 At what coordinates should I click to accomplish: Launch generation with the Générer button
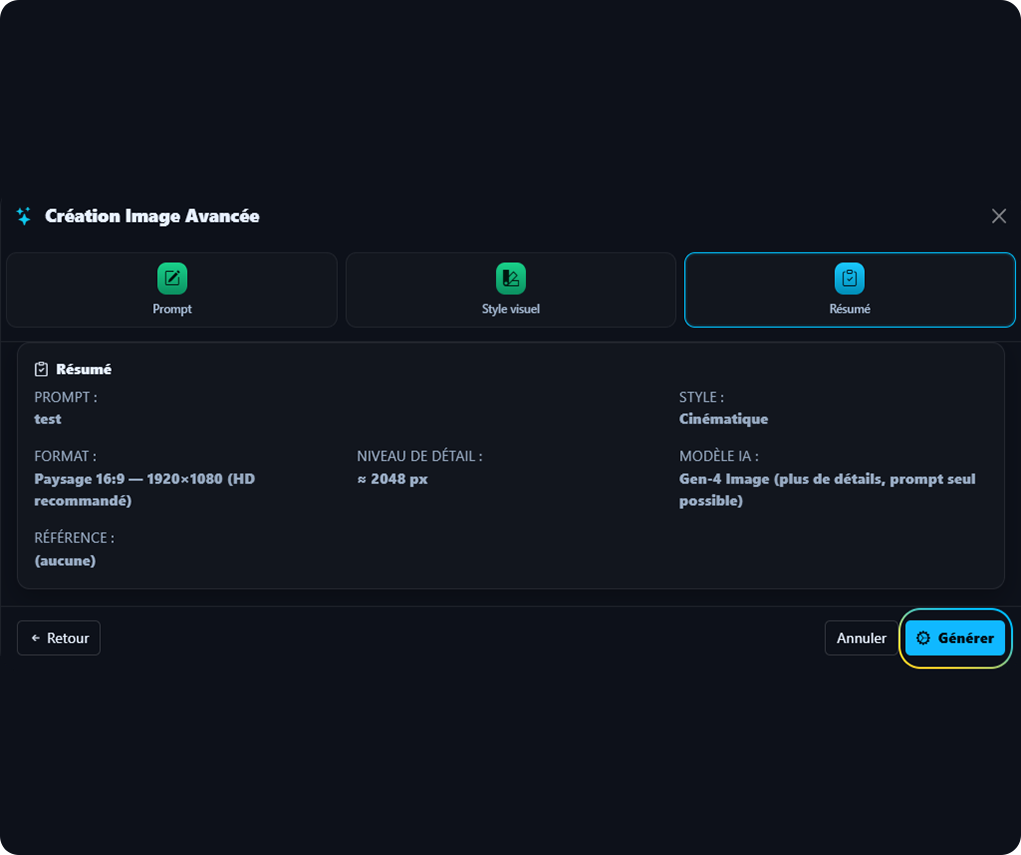[x=955, y=638]
